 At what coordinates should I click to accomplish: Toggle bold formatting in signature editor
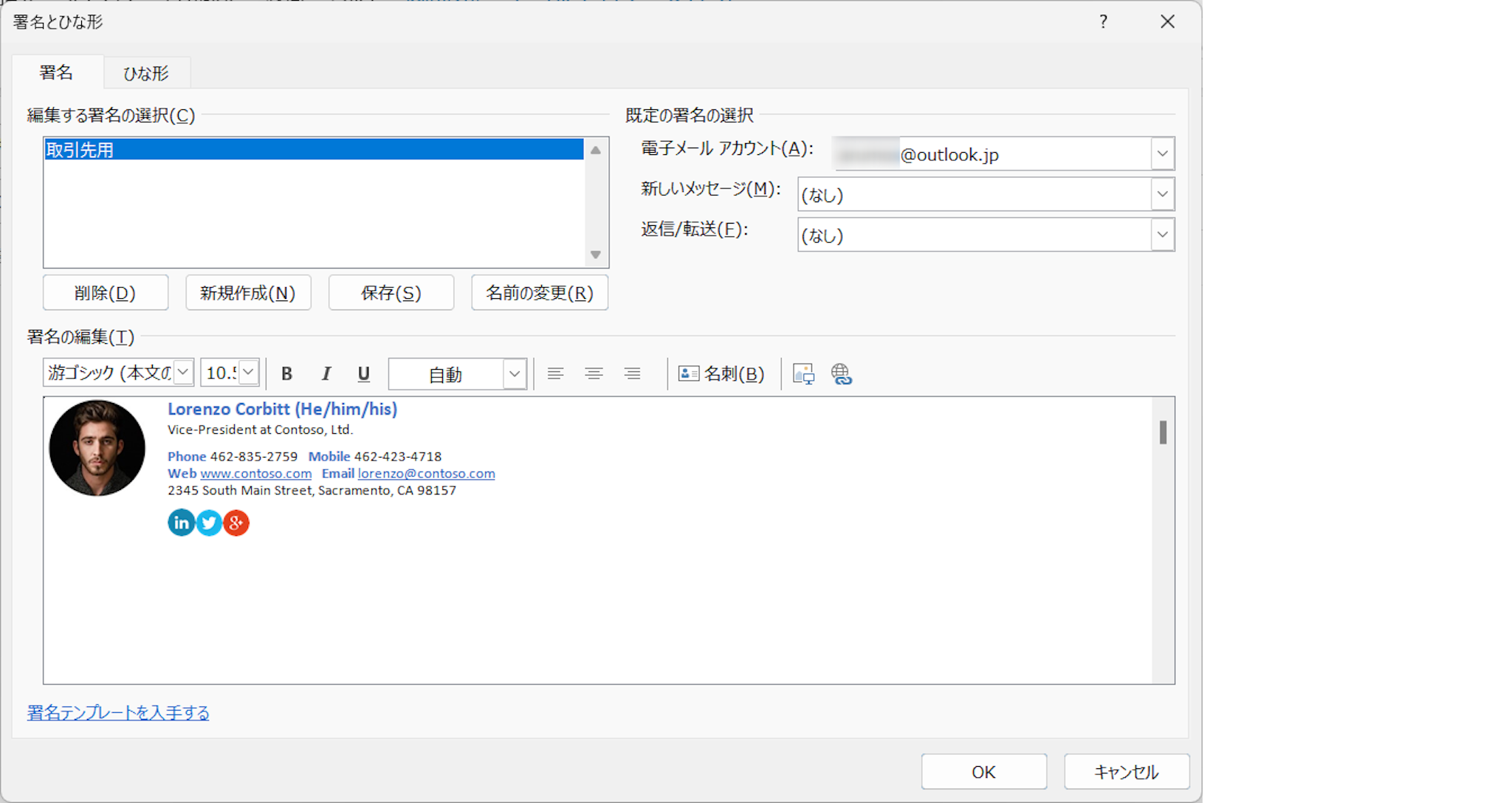coord(287,374)
